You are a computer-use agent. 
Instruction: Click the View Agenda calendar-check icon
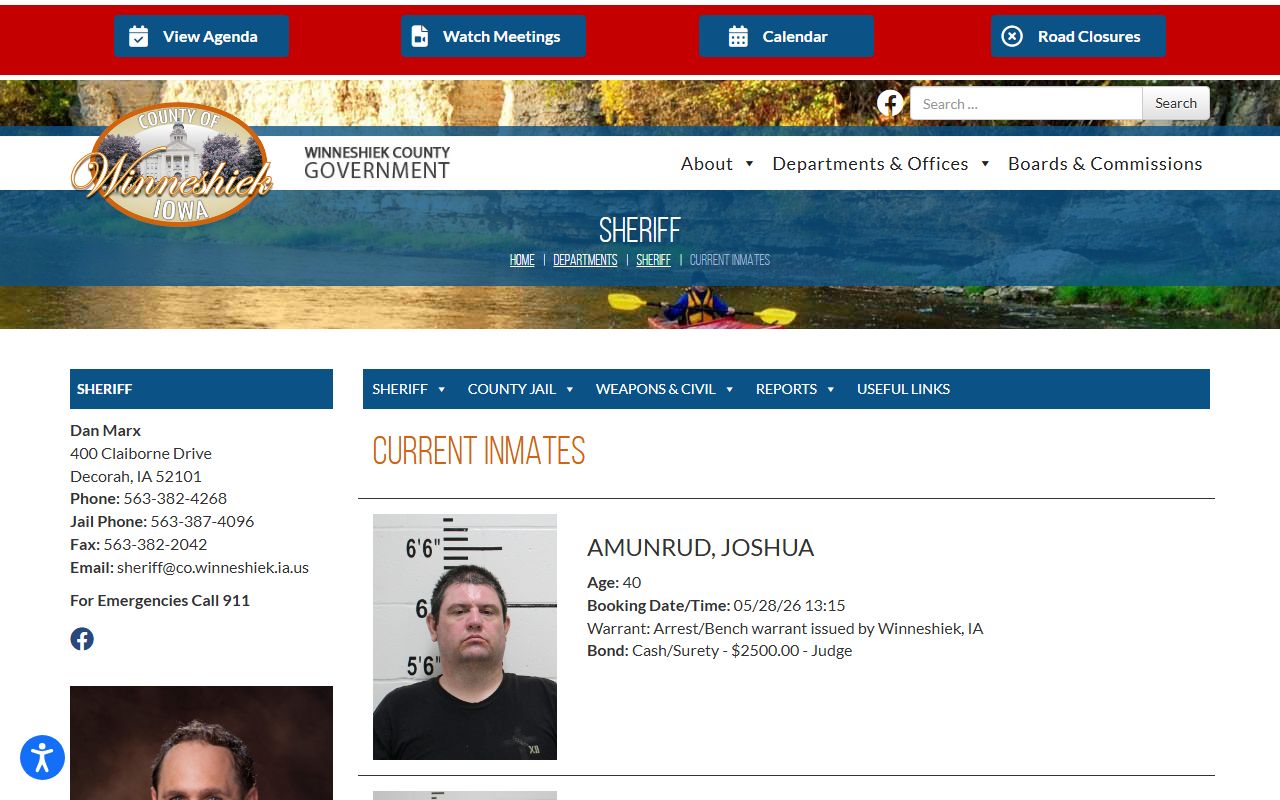pos(139,36)
